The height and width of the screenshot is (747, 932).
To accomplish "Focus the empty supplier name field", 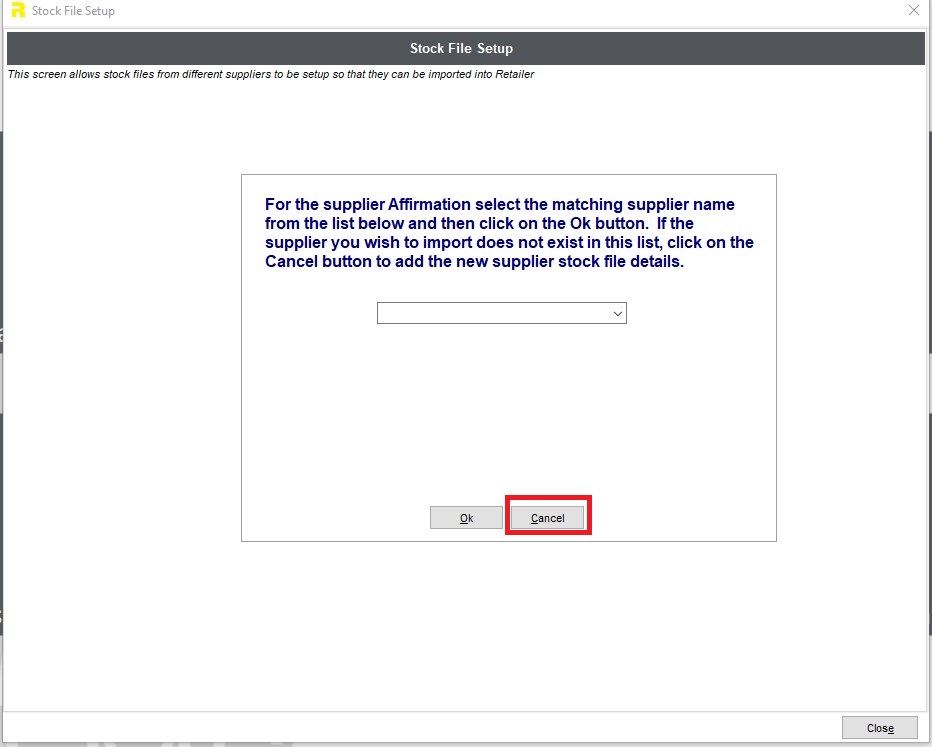I will tap(490, 314).
